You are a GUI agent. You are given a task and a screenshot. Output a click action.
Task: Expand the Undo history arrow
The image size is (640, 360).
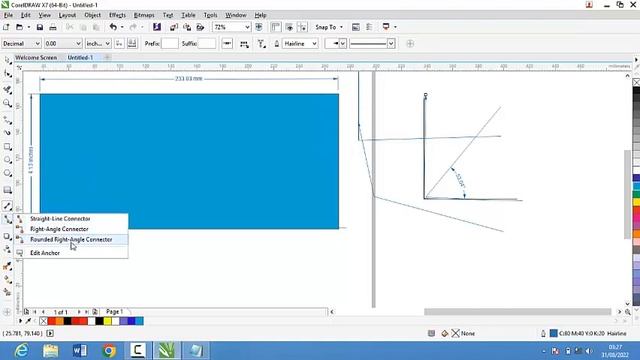(x=122, y=27)
